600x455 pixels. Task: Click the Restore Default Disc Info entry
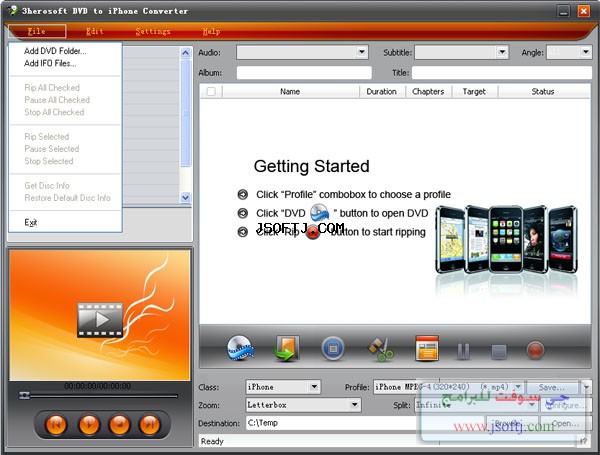click(x=67, y=198)
